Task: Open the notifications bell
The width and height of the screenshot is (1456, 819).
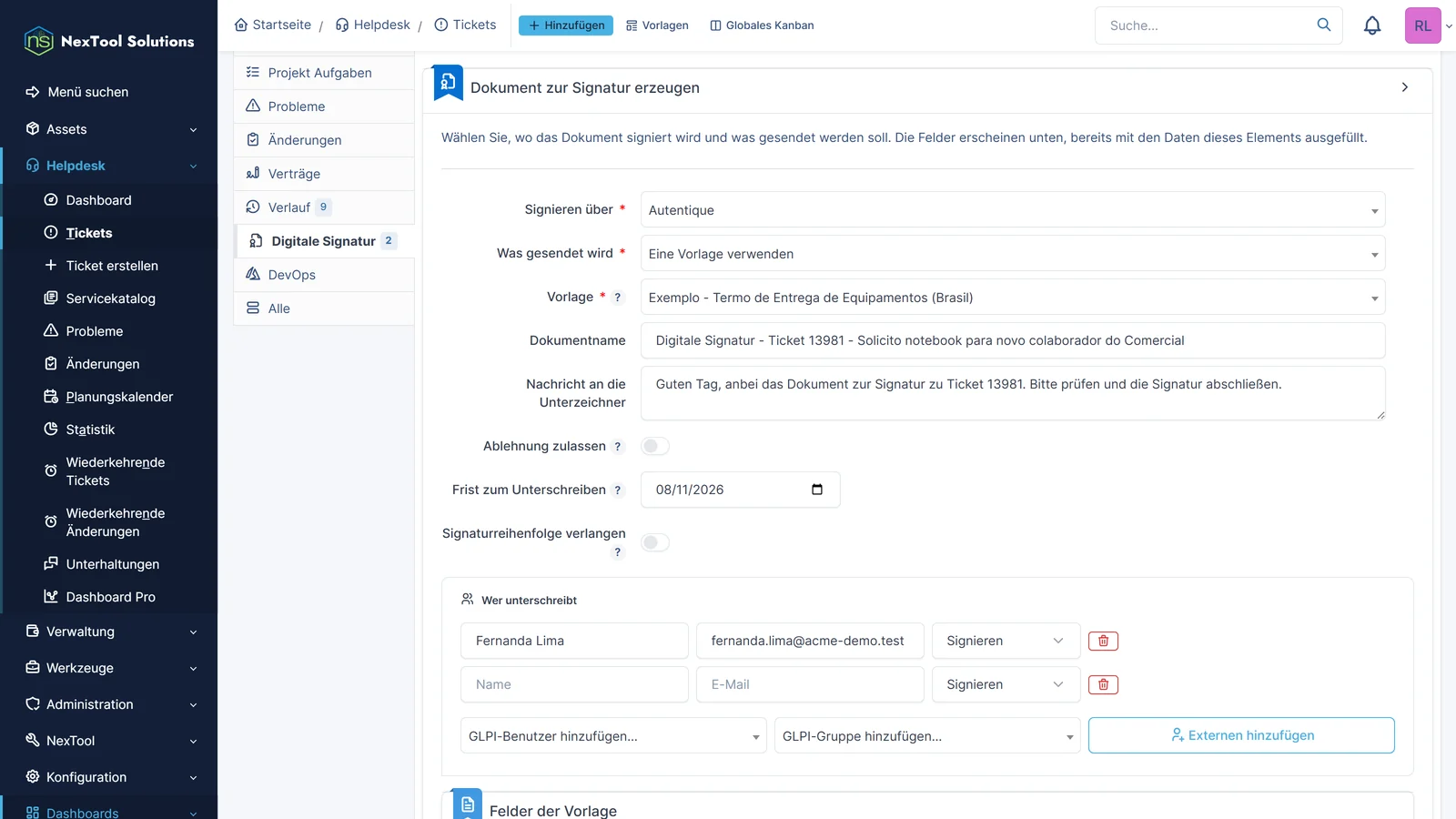Action: coord(1372,25)
